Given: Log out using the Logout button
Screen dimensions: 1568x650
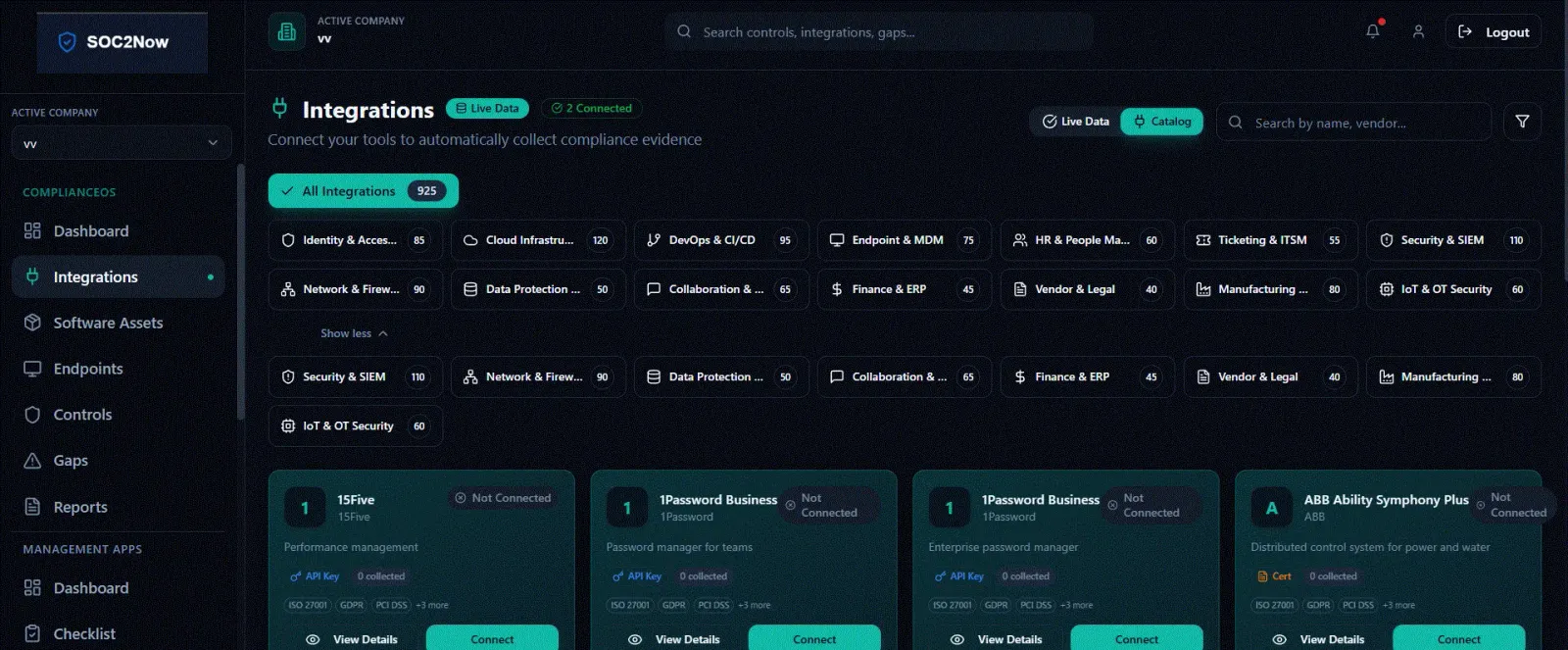Looking at the screenshot, I should click(1494, 31).
